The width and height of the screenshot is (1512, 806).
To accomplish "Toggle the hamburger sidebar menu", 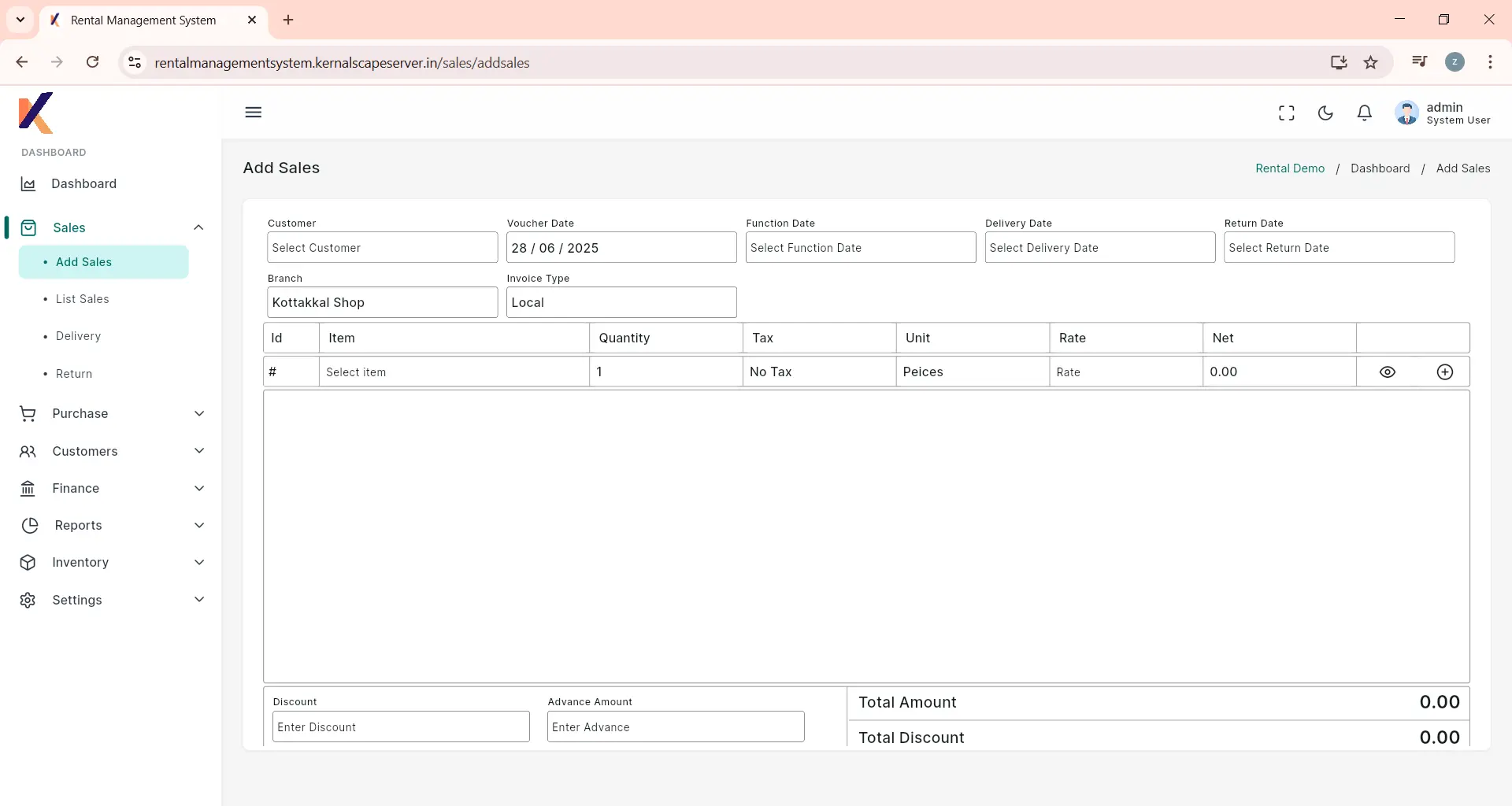I will 253,113.
